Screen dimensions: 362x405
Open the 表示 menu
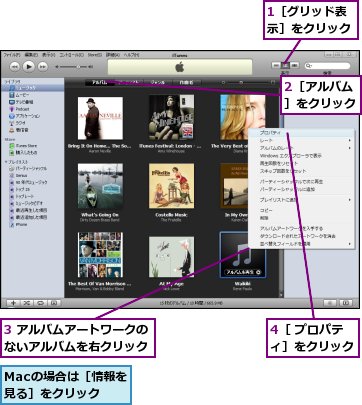[48, 55]
